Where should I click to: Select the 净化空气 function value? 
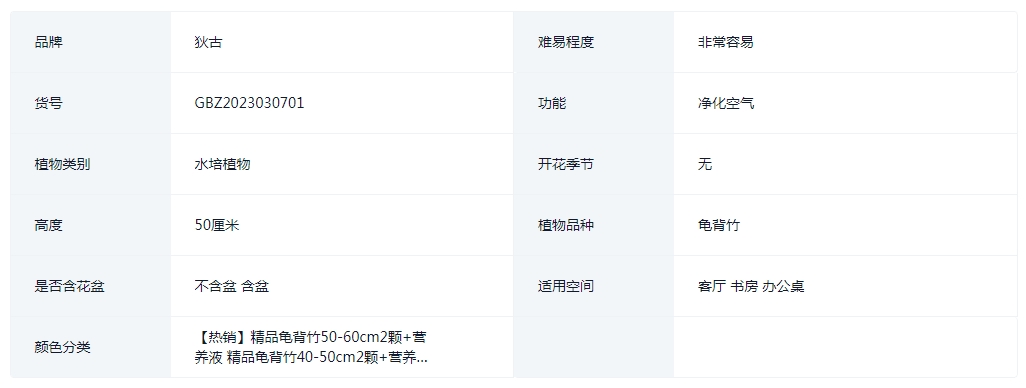click(726, 103)
